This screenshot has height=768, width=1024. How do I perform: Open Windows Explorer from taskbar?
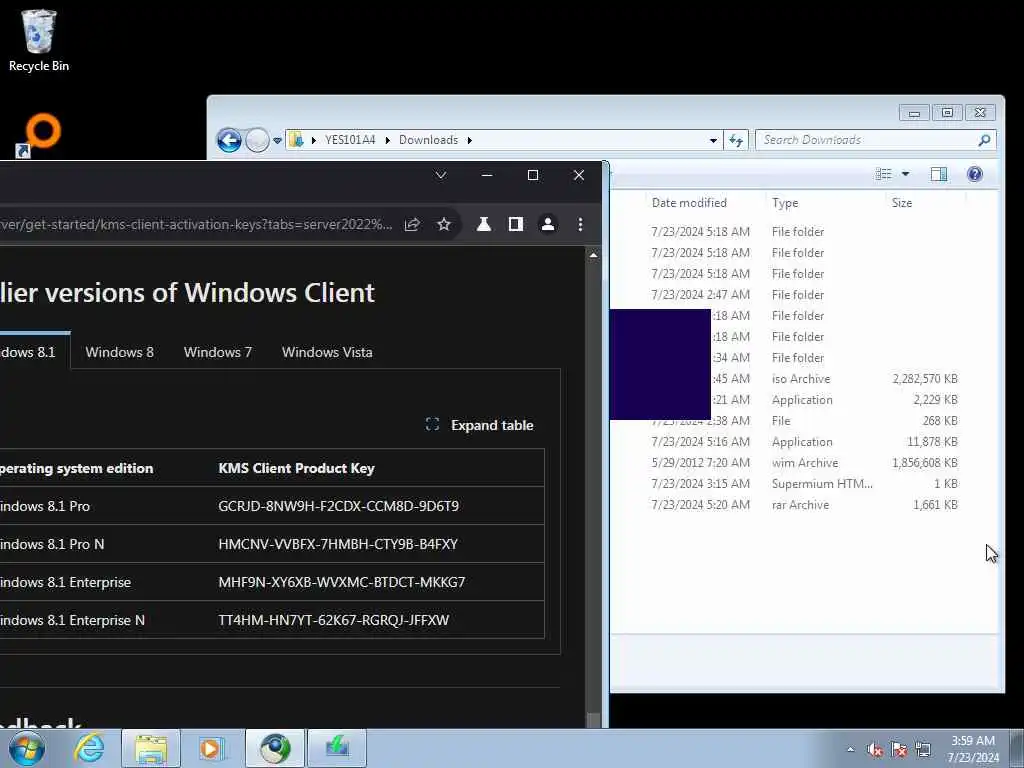[151, 748]
